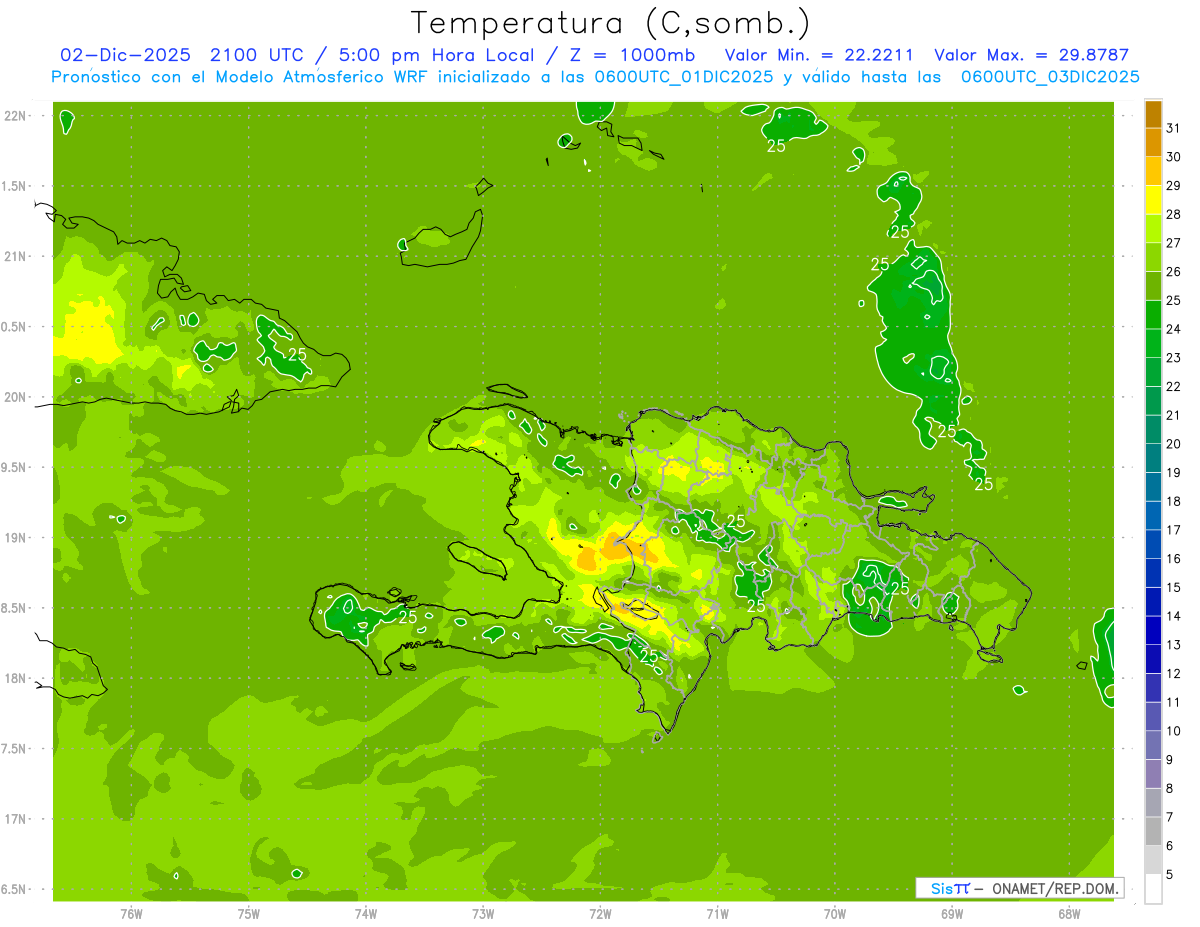Click the "21N" latitude axis label
Viewport: 1200px width, 927px height.
(15, 256)
